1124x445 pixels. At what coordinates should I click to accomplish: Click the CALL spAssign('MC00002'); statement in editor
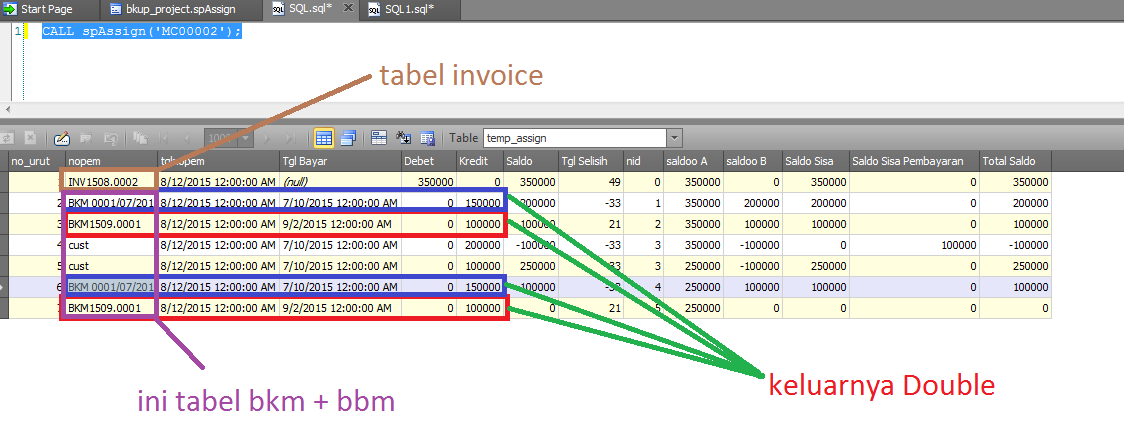pyautogui.click(x=142, y=32)
